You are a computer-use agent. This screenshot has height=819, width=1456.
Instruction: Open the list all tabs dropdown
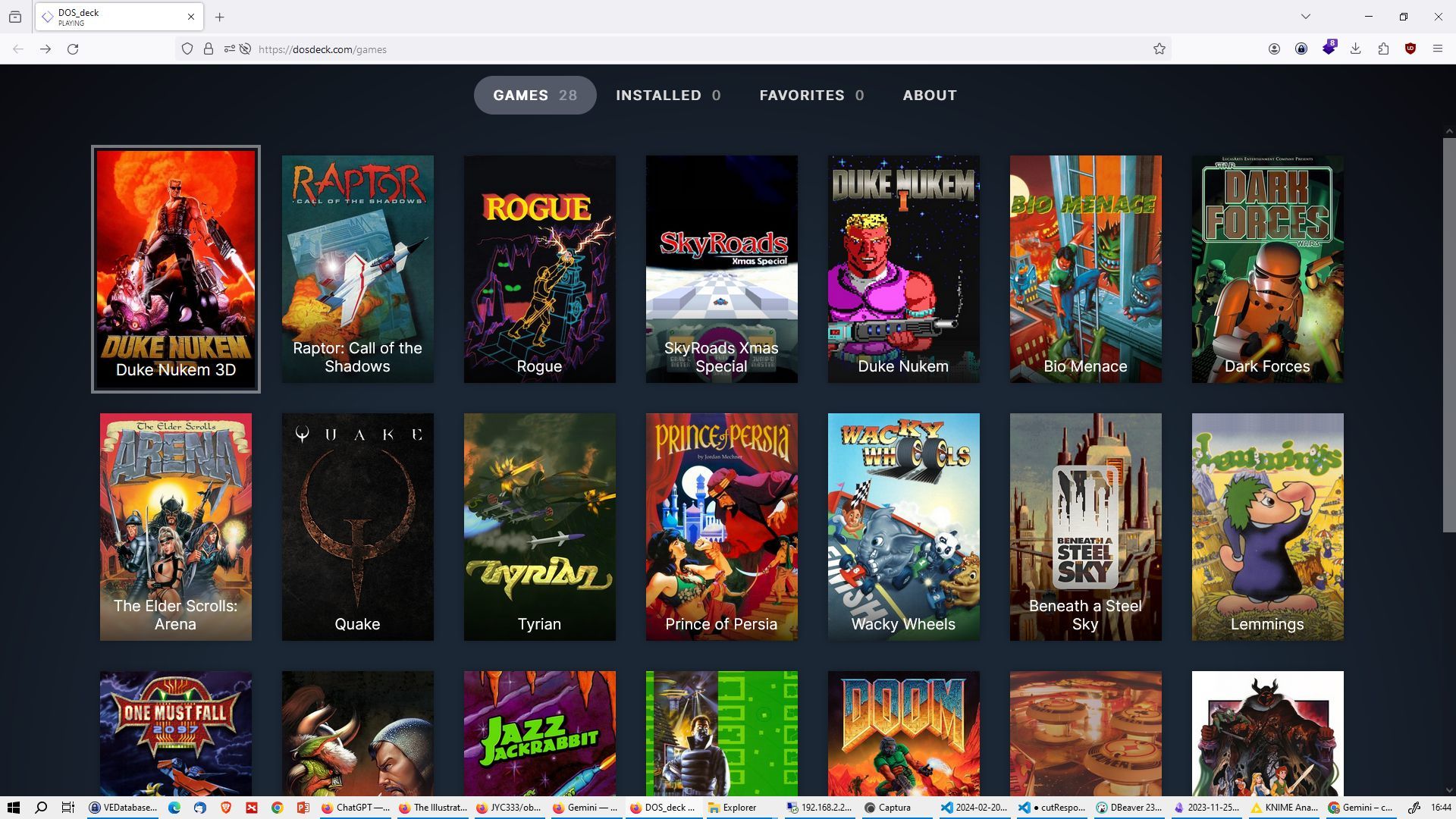1305,17
